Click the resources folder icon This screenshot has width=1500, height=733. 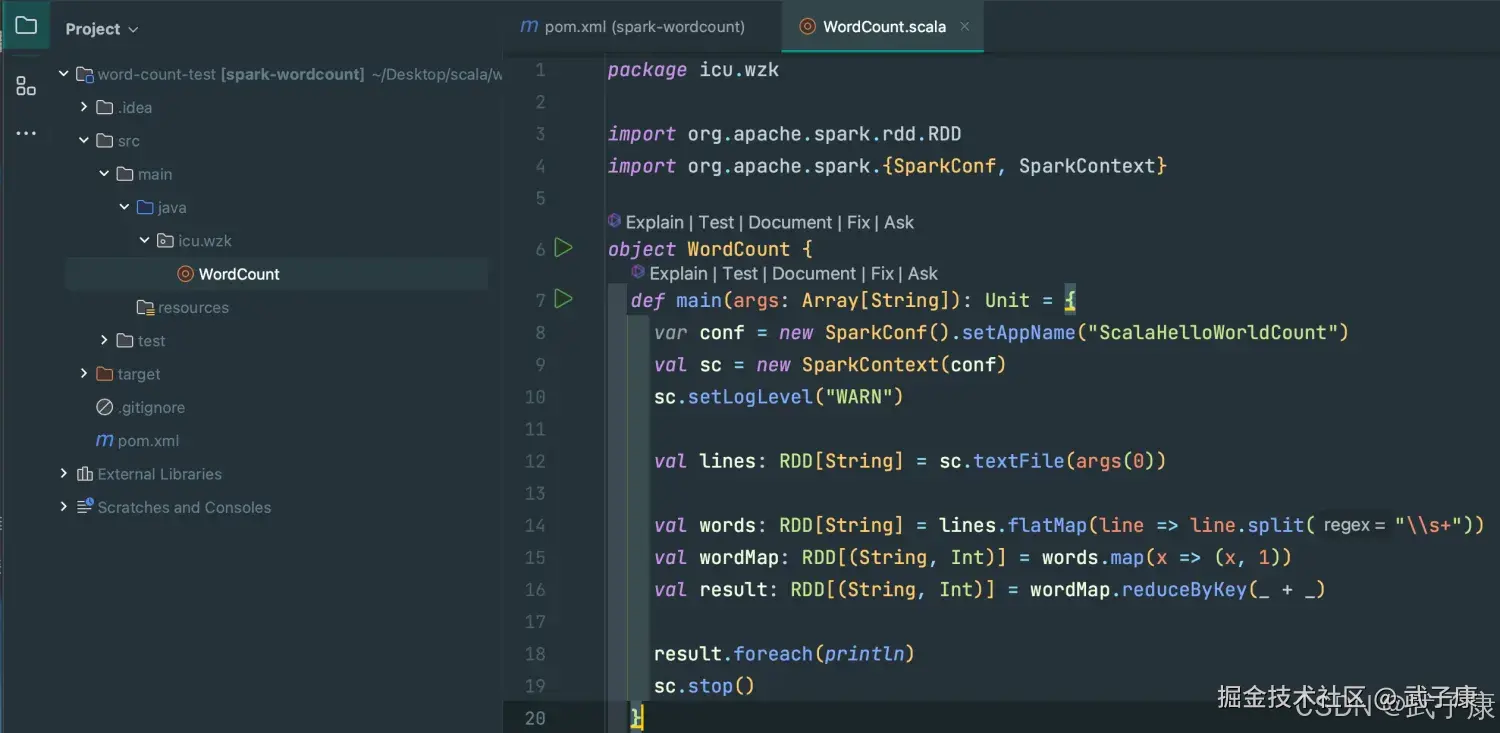coord(145,307)
